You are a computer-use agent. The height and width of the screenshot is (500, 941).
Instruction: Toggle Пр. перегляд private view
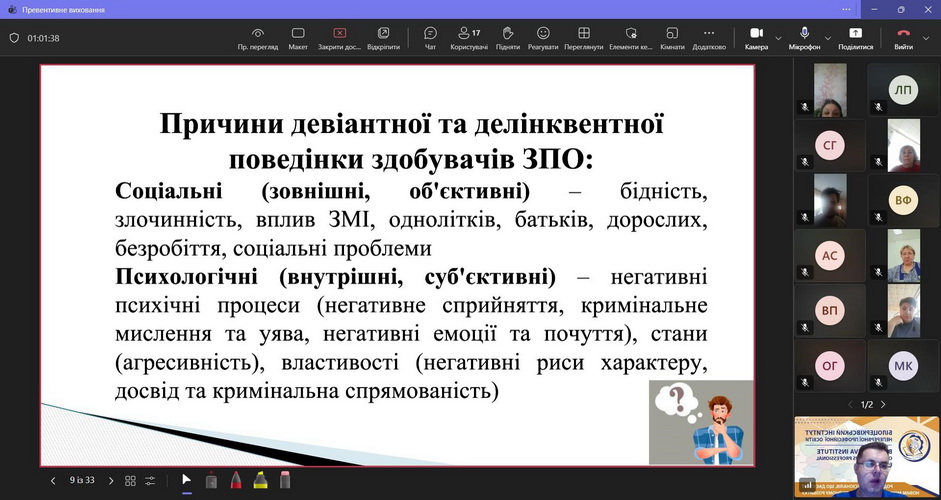click(258, 38)
